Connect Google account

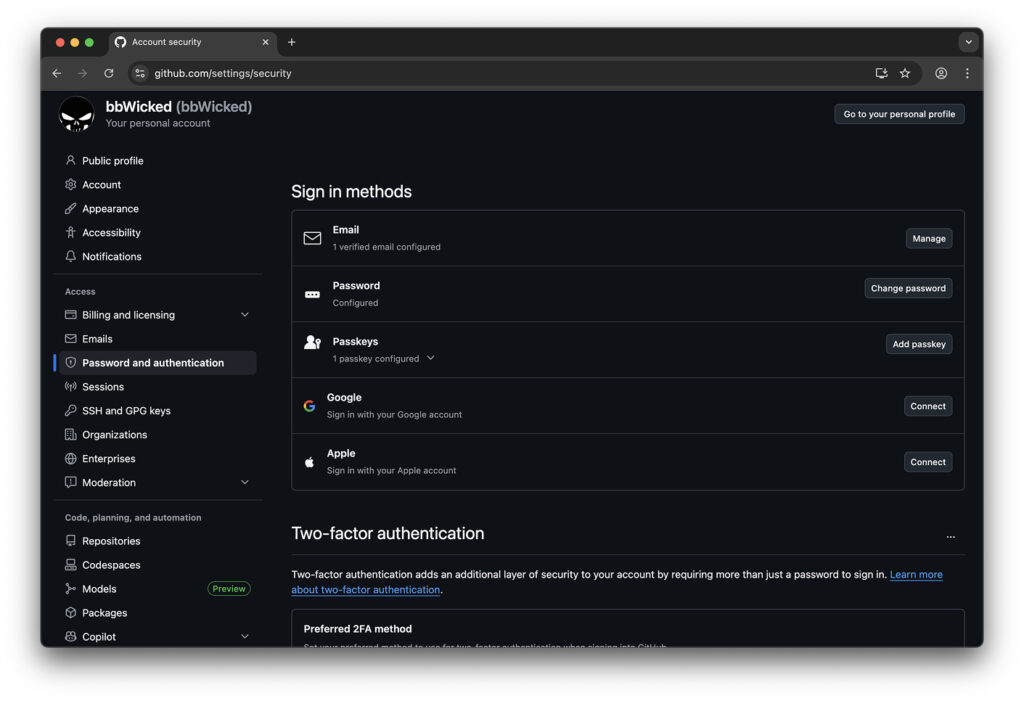pyautogui.click(x=928, y=406)
